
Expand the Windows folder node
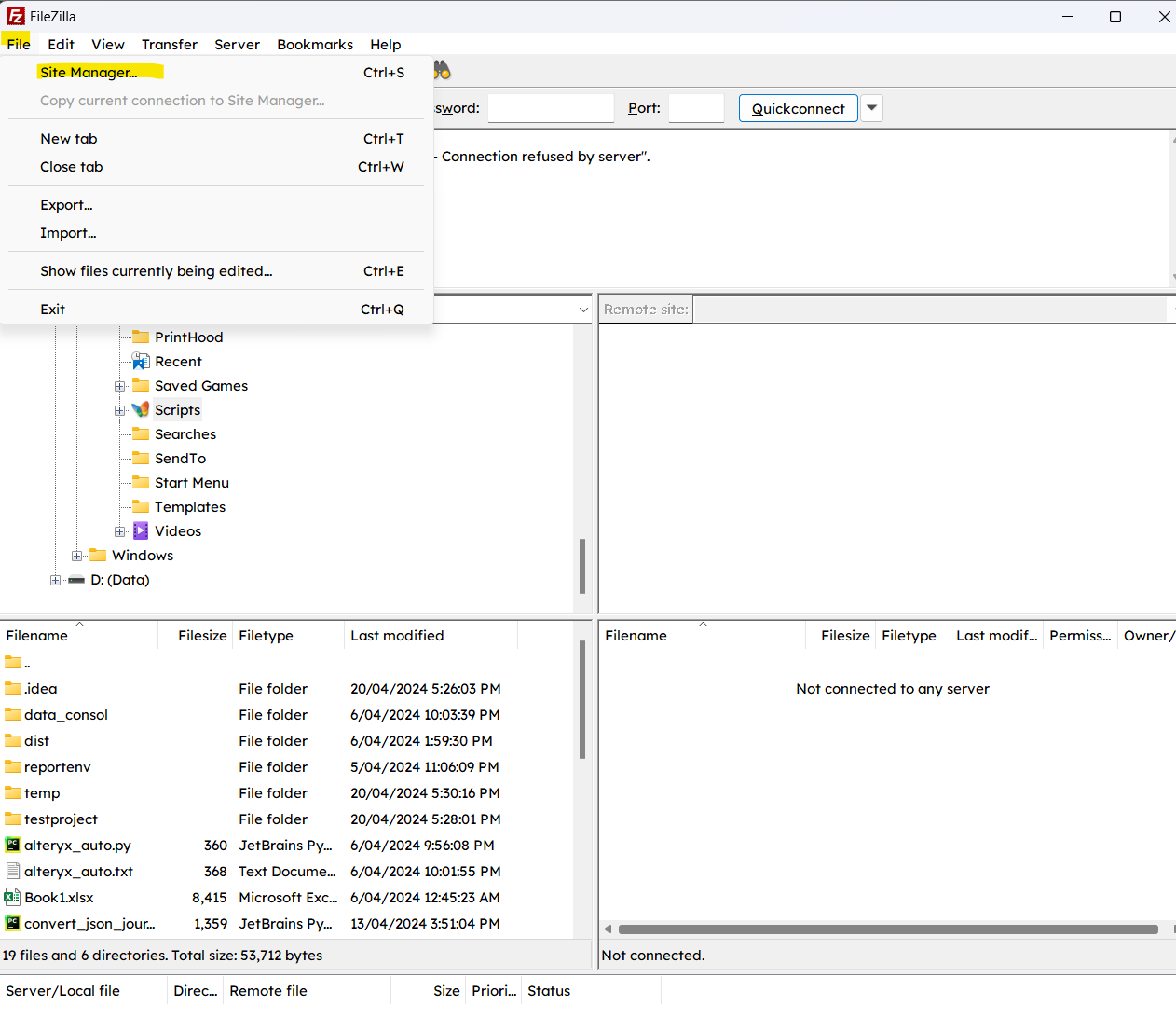coord(76,556)
